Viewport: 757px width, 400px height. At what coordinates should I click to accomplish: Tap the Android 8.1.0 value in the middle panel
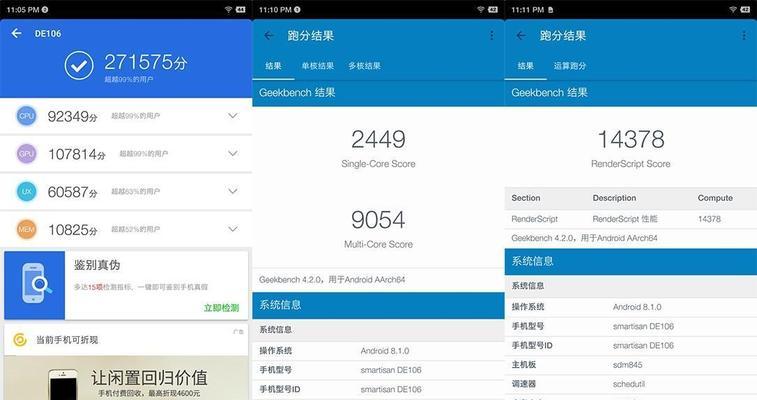click(x=385, y=351)
